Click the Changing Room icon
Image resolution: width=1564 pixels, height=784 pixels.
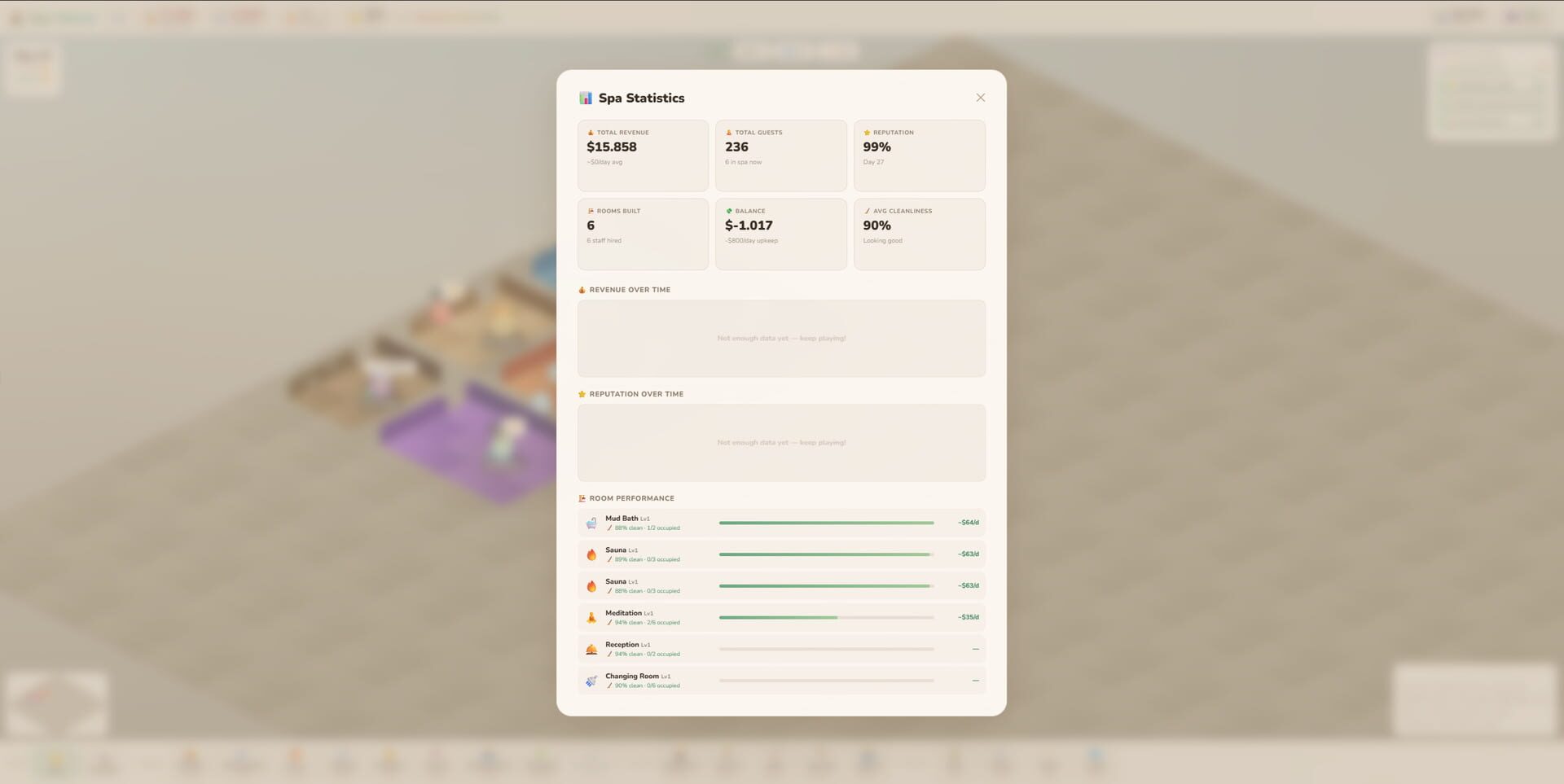pyautogui.click(x=591, y=680)
